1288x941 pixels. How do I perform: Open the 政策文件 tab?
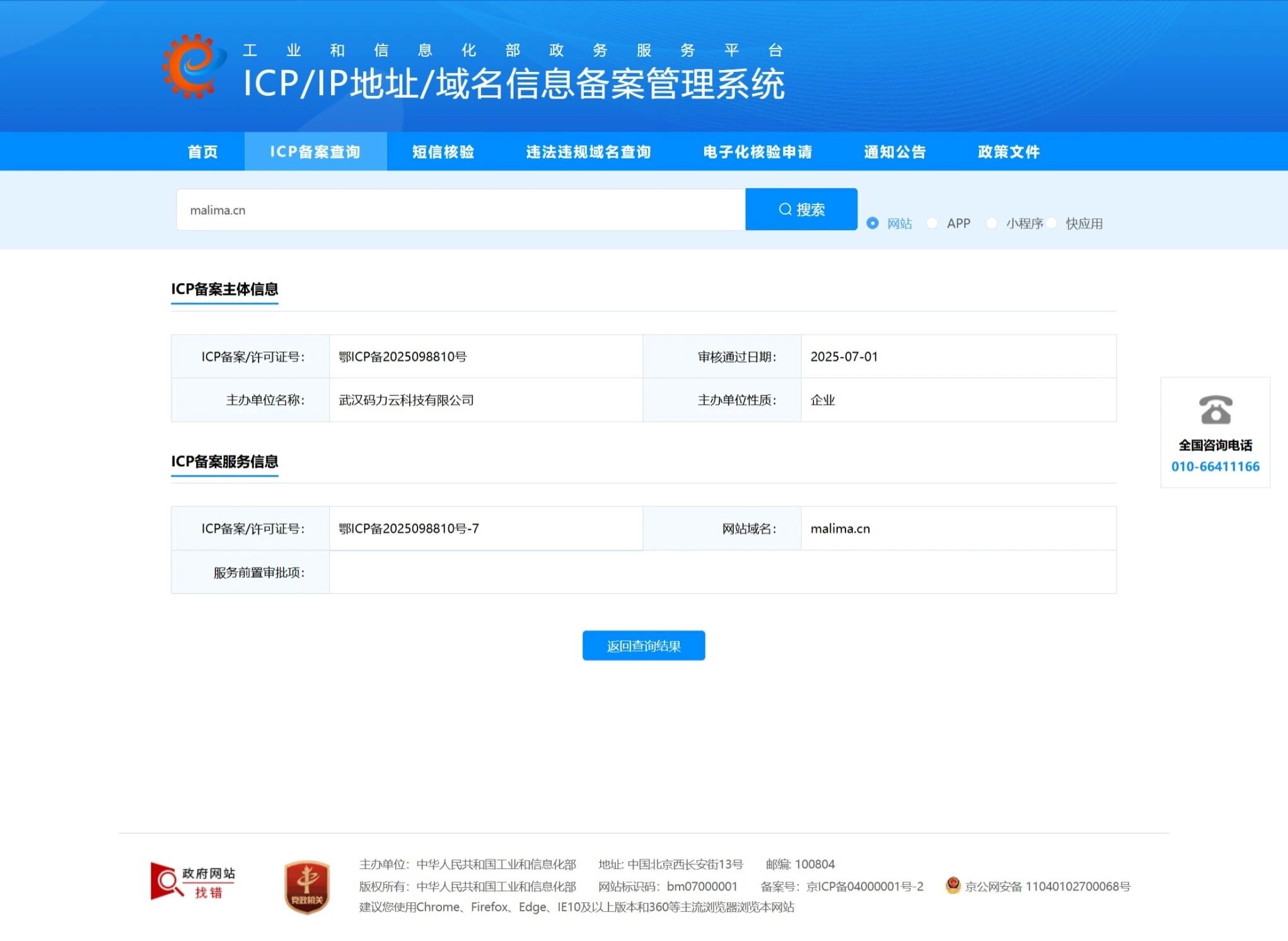pos(1009,152)
